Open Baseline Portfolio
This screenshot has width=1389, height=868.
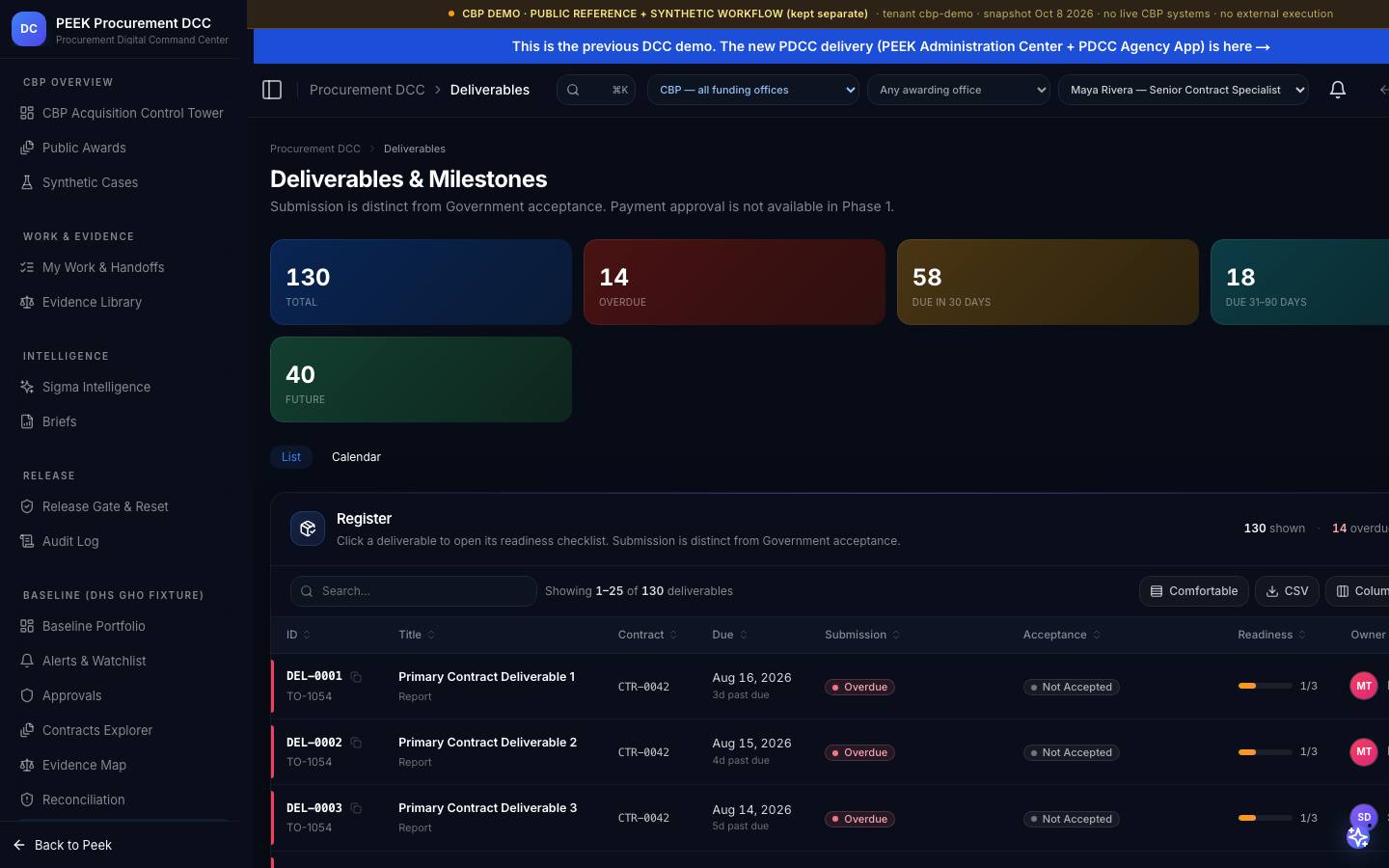coord(122,626)
